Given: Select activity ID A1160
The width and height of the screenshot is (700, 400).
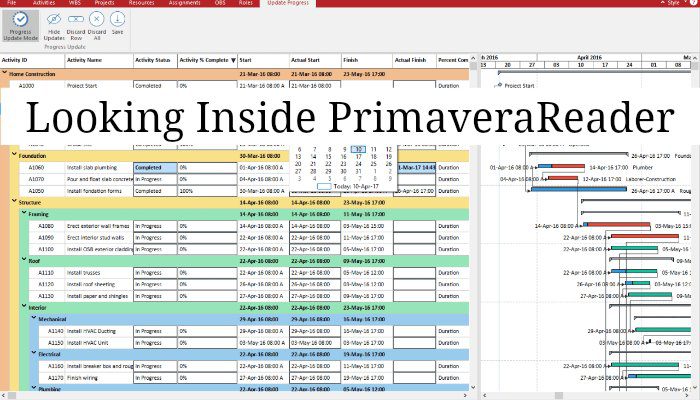Looking at the screenshot, I should click(x=56, y=366).
